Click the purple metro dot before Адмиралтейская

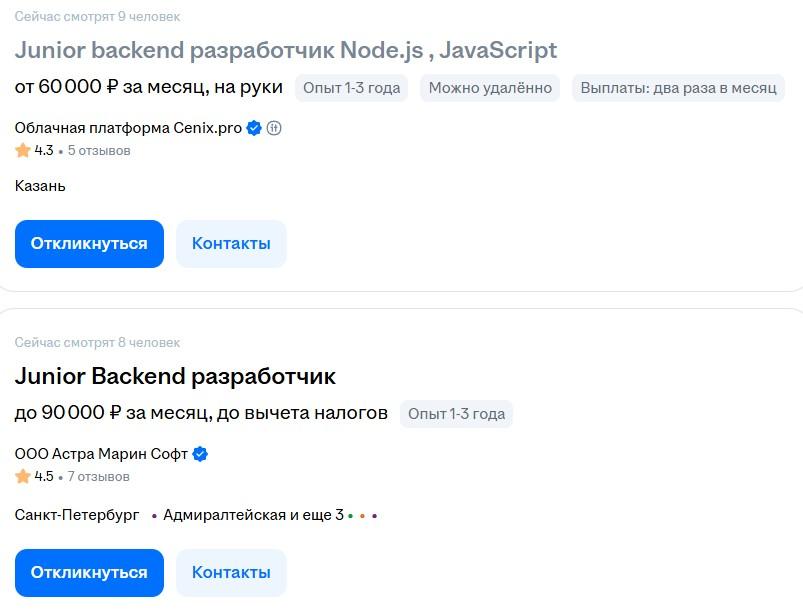point(152,516)
